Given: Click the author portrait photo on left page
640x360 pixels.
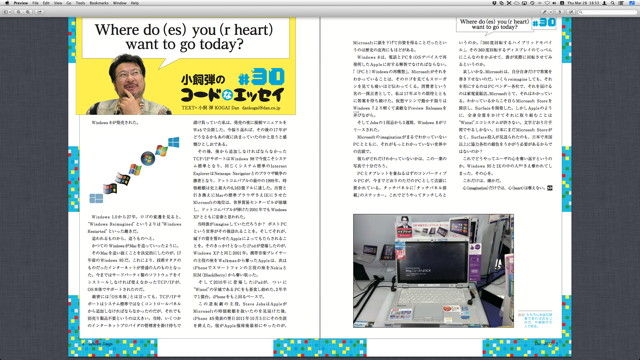Looking at the screenshot, I should pyautogui.click(x=130, y=84).
